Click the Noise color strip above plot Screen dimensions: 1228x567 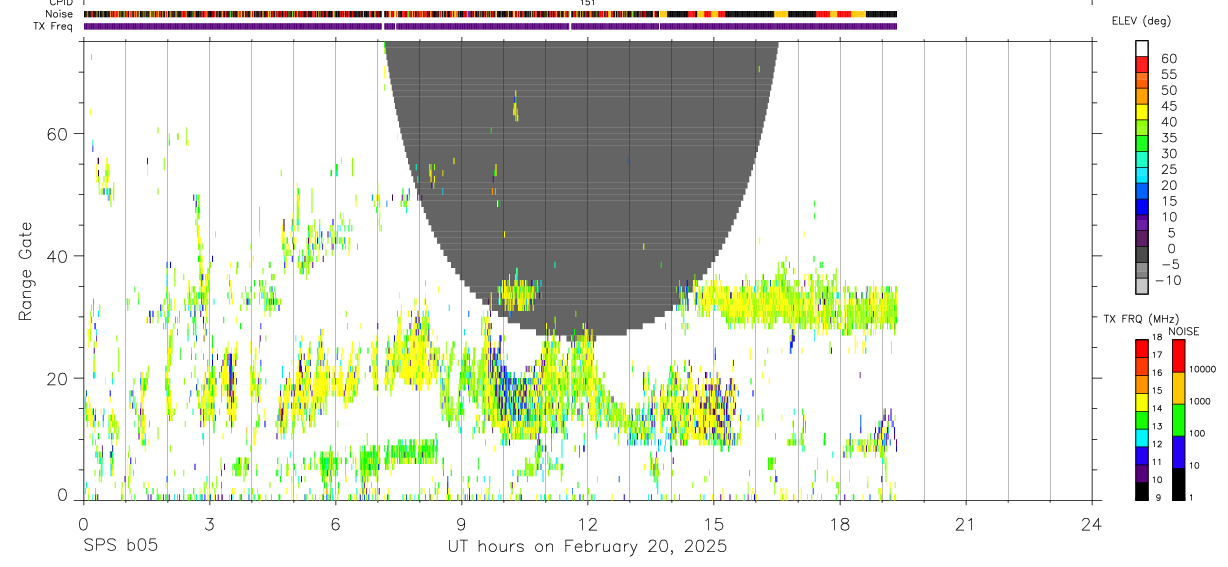click(x=490, y=14)
